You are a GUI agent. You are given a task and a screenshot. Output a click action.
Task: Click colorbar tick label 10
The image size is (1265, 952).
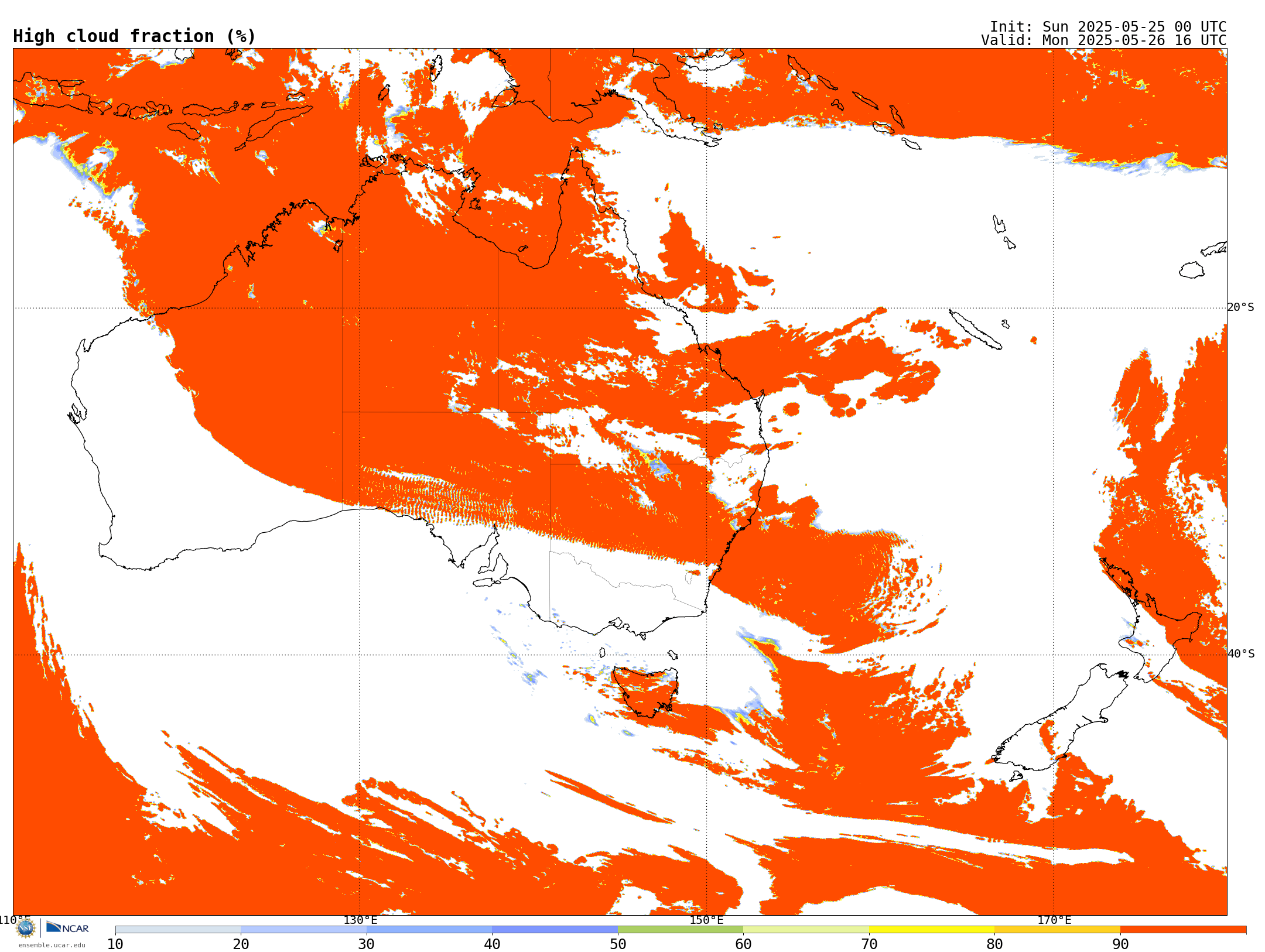coord(115,944)
